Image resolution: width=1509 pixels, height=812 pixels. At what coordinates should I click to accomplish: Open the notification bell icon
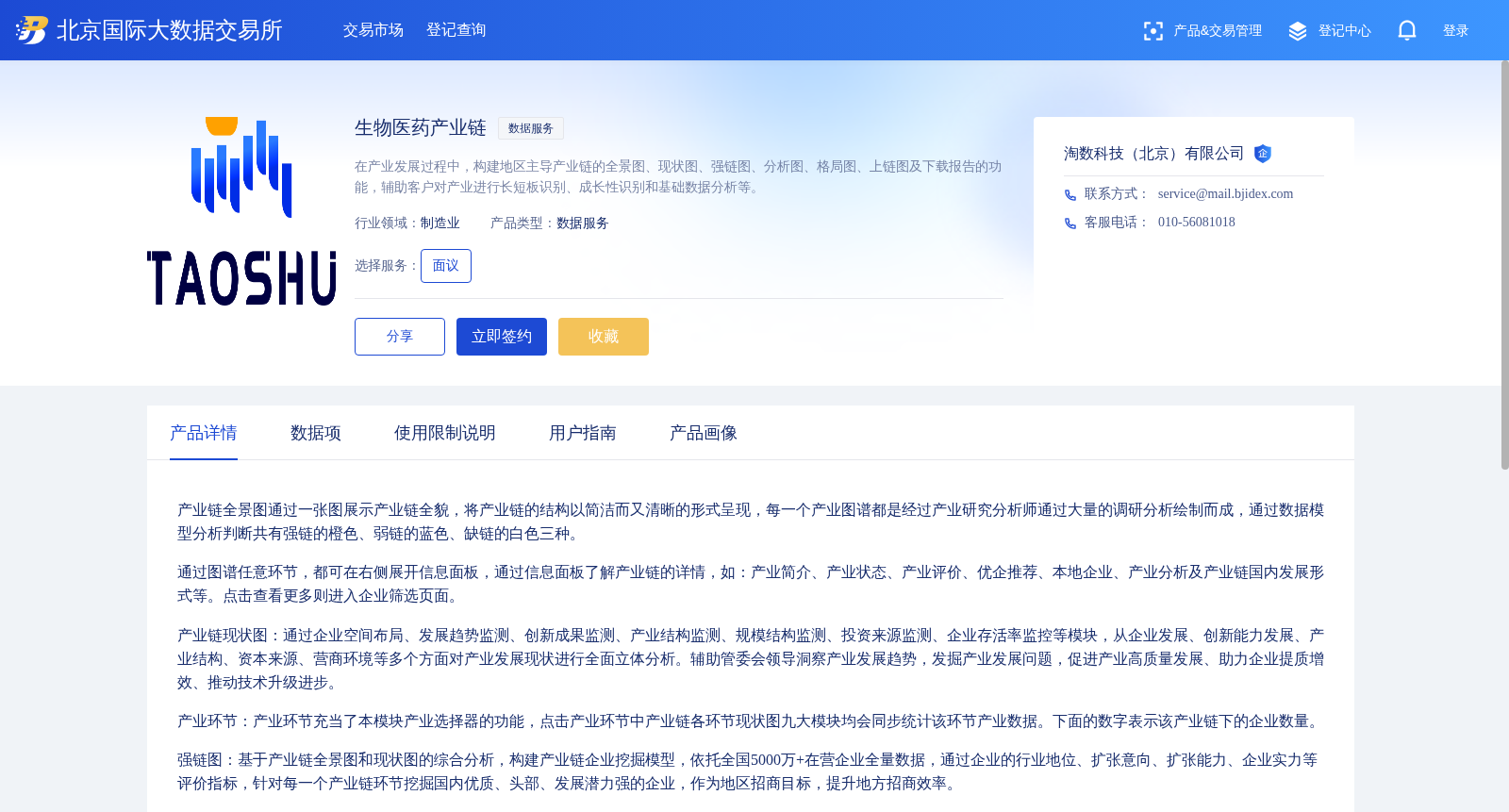[x=1406, y=30]
